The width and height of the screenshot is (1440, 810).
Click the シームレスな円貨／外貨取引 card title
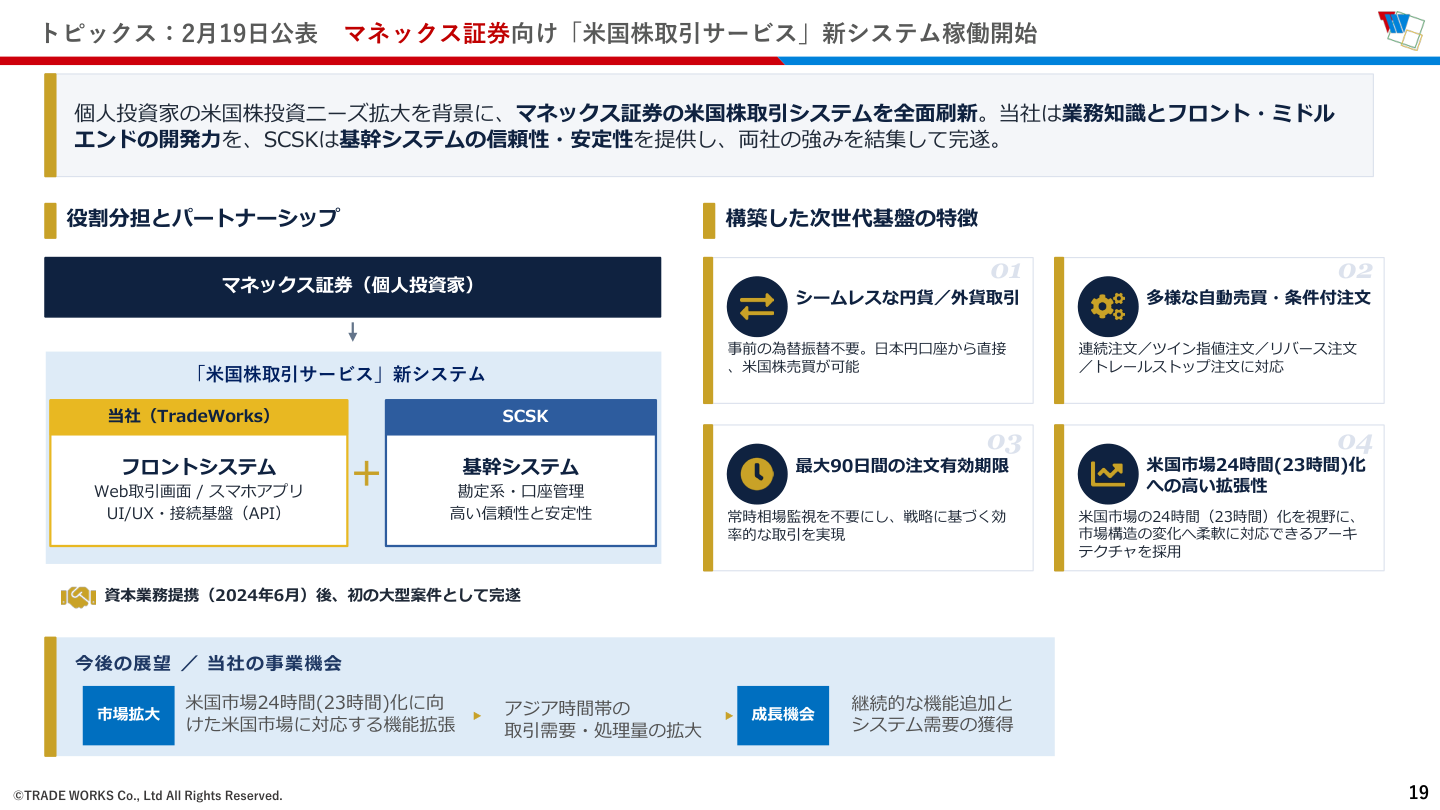click(907, 297)
